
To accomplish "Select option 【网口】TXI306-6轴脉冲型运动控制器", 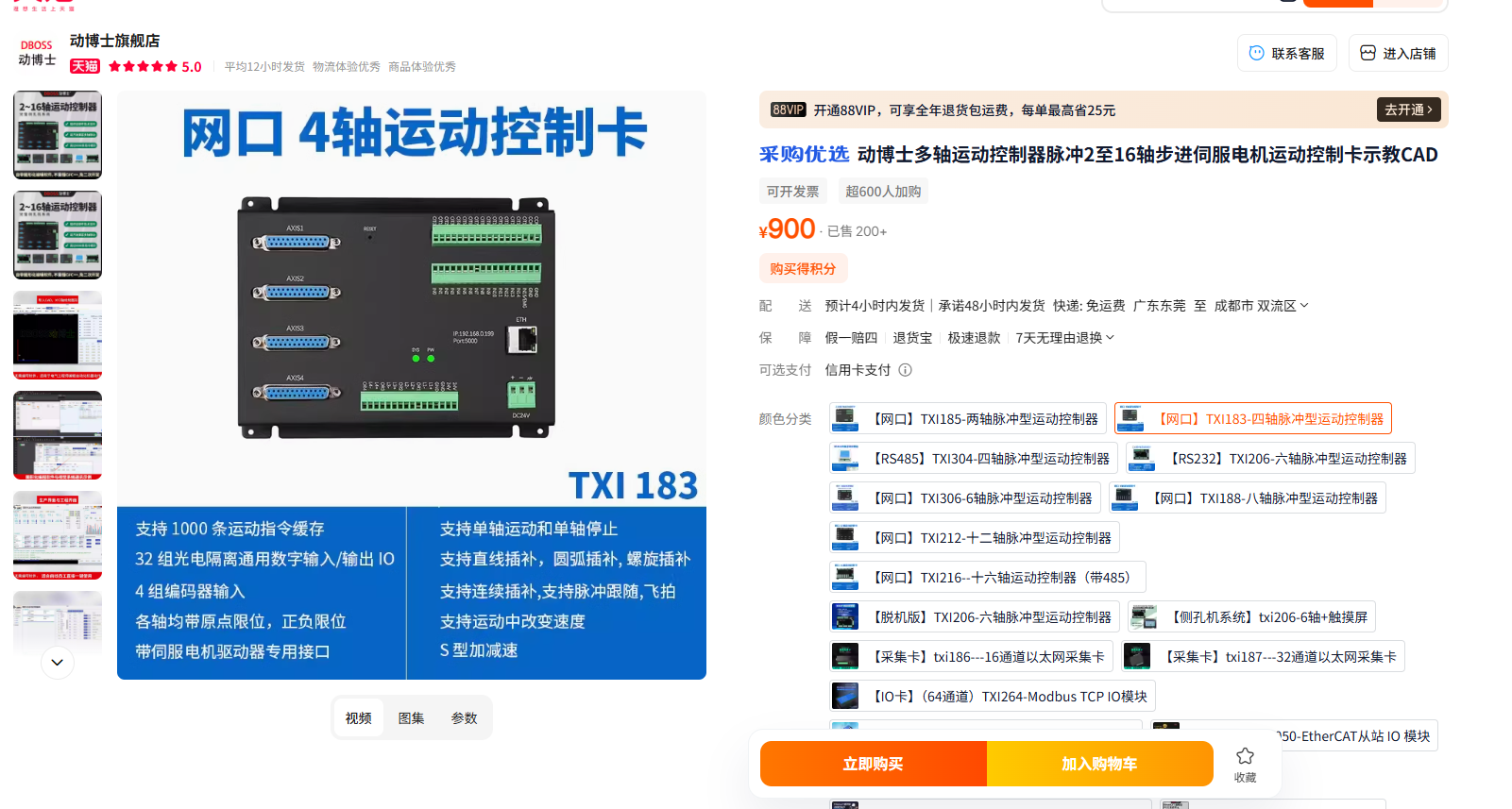I will [x=965, y=497].
